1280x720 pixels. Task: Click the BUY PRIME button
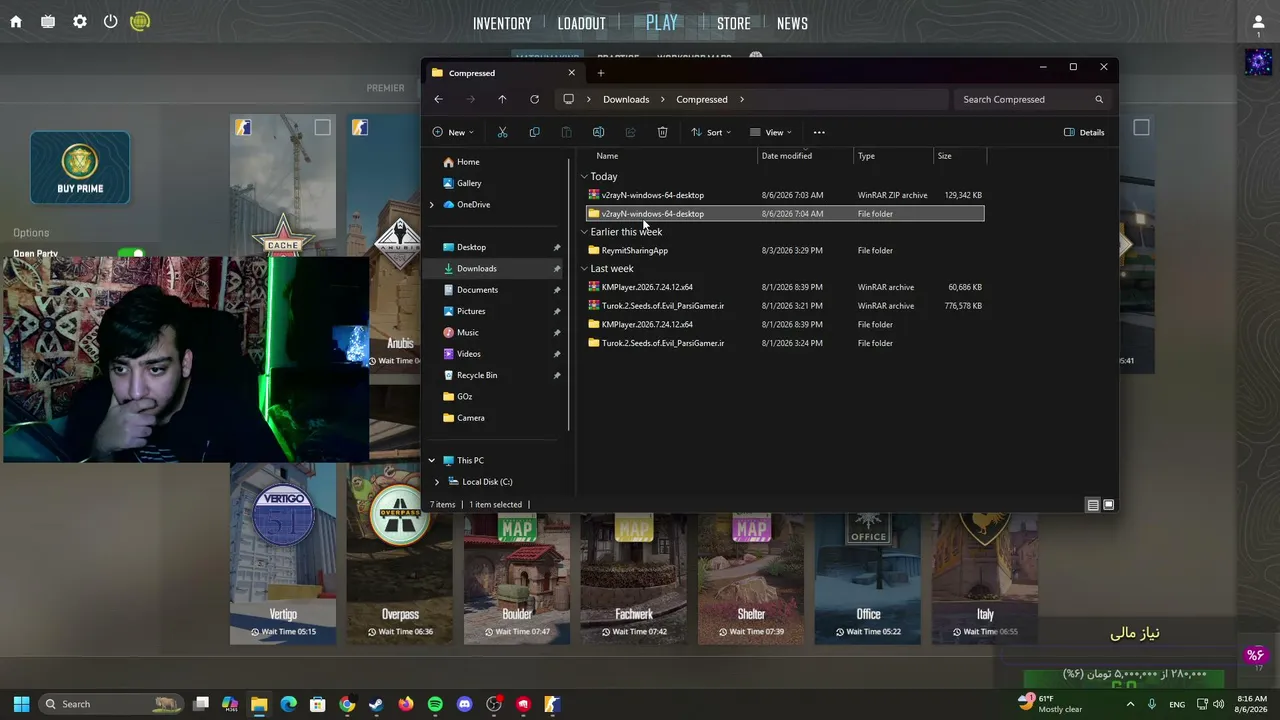coord(80,168)
